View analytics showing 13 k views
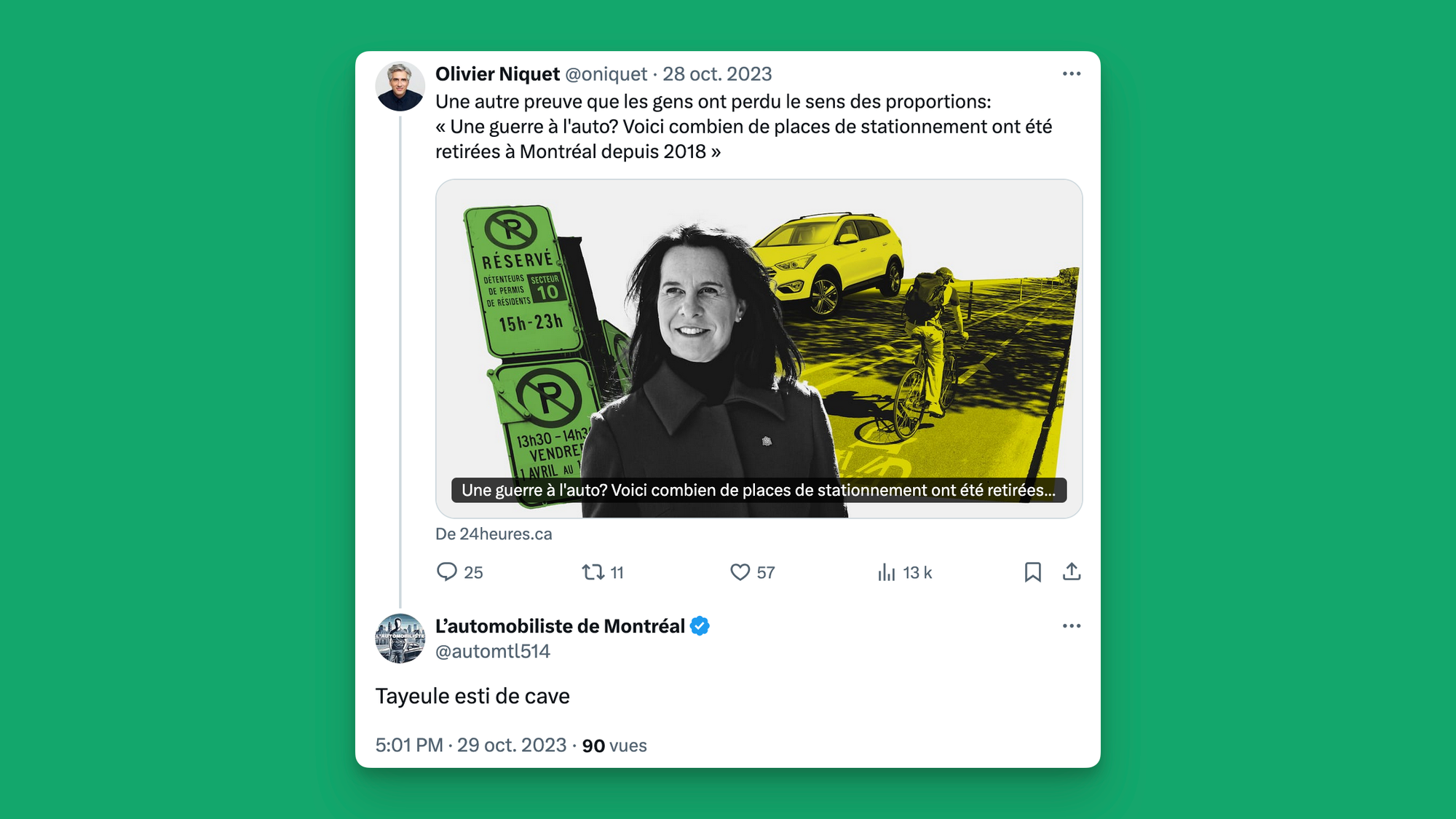The width and height of the screenshot is (1456, 819). (886, 572)
